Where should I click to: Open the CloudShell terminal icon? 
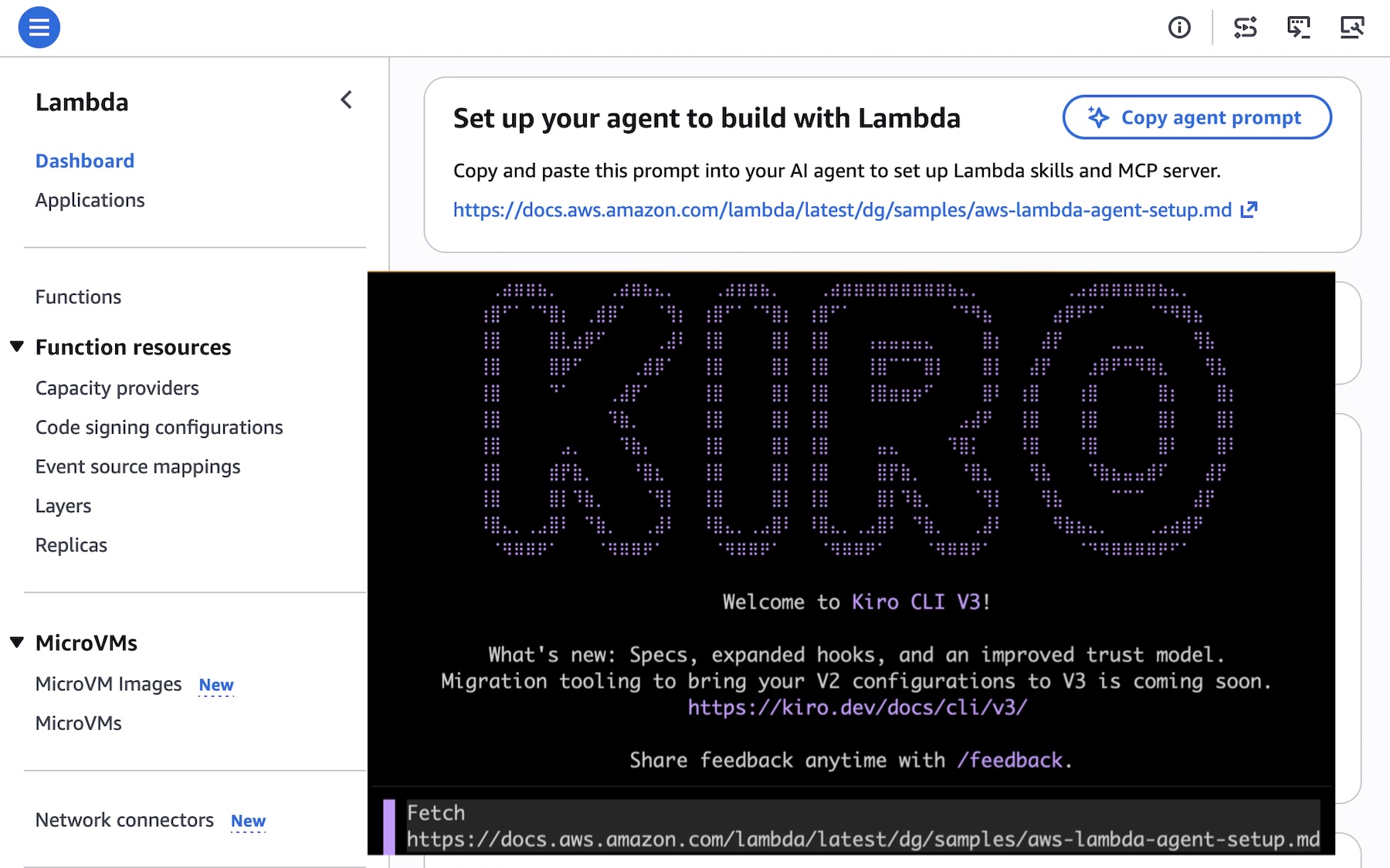coord(1299,28)
